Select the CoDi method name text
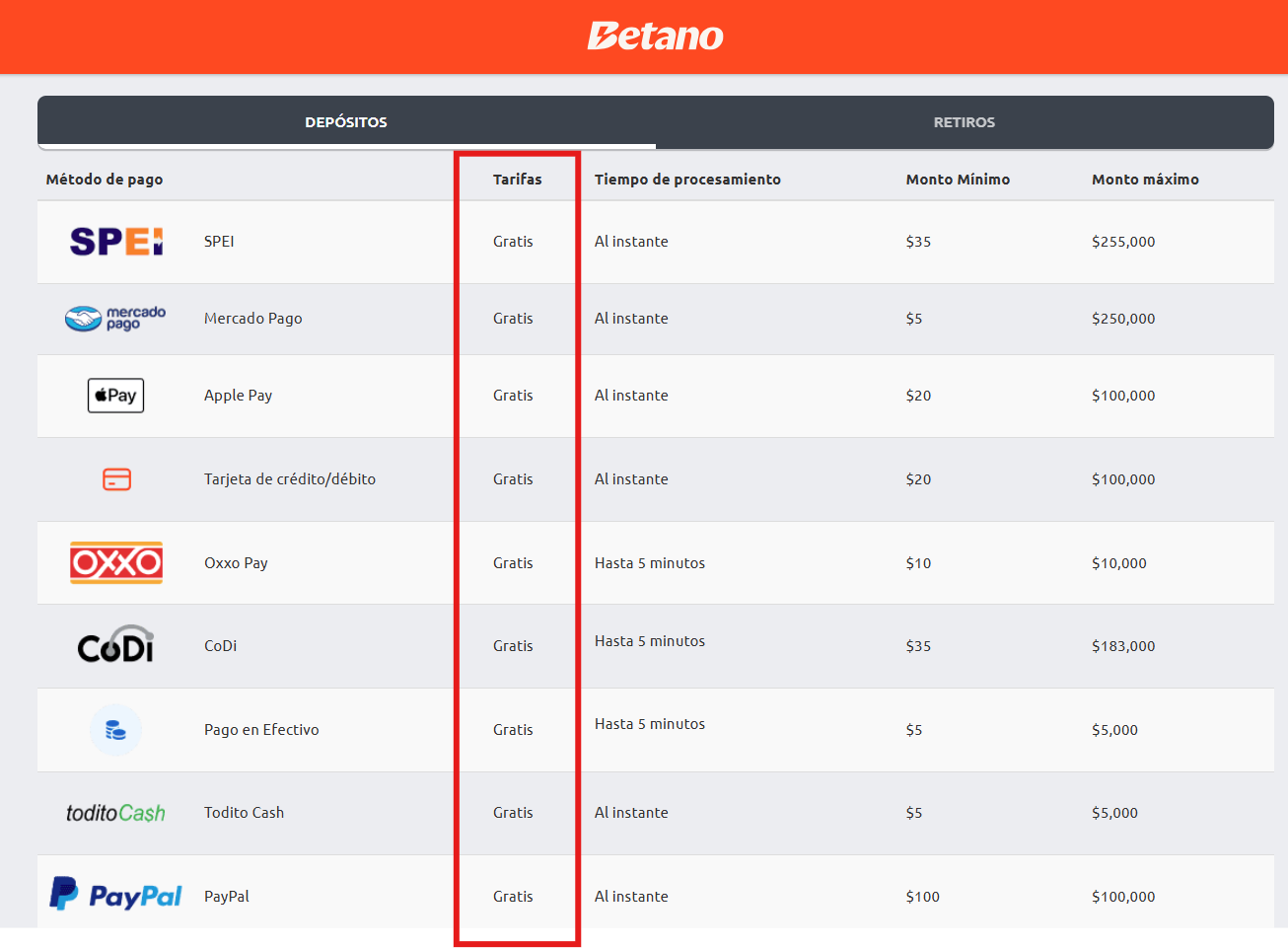Image resolution: width=1288 pixels, height=948 pixels. tap(220, 646)
